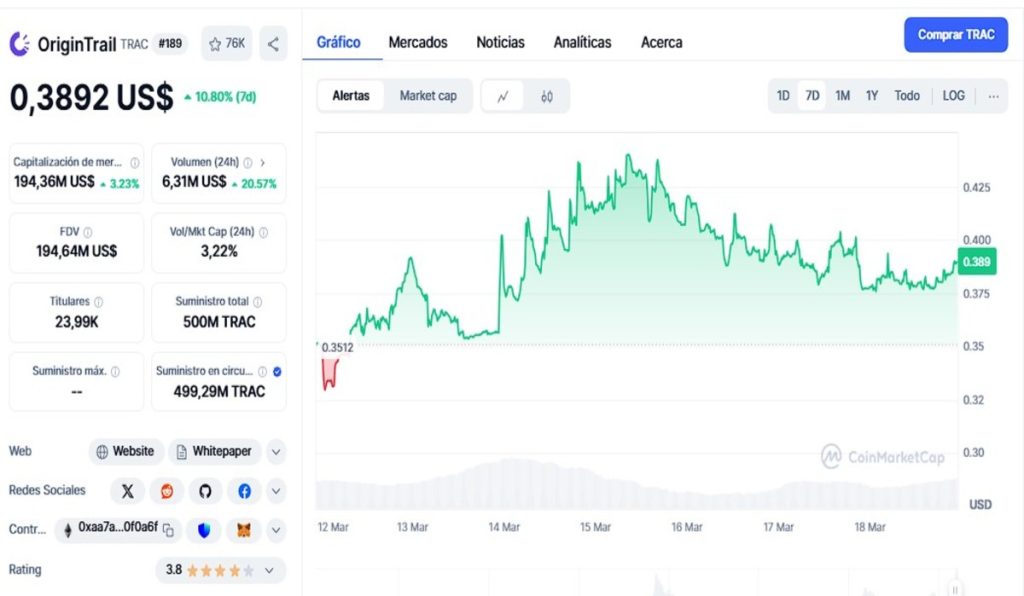Open info icon for Suministro total
1024x596 pixels.
point(257,302)
